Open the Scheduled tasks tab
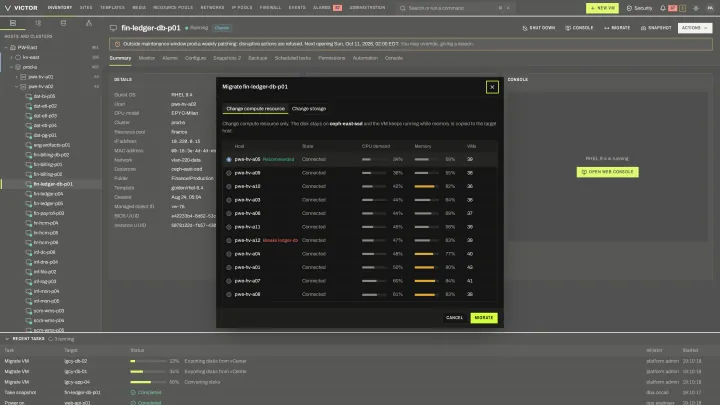 point(292,58)
